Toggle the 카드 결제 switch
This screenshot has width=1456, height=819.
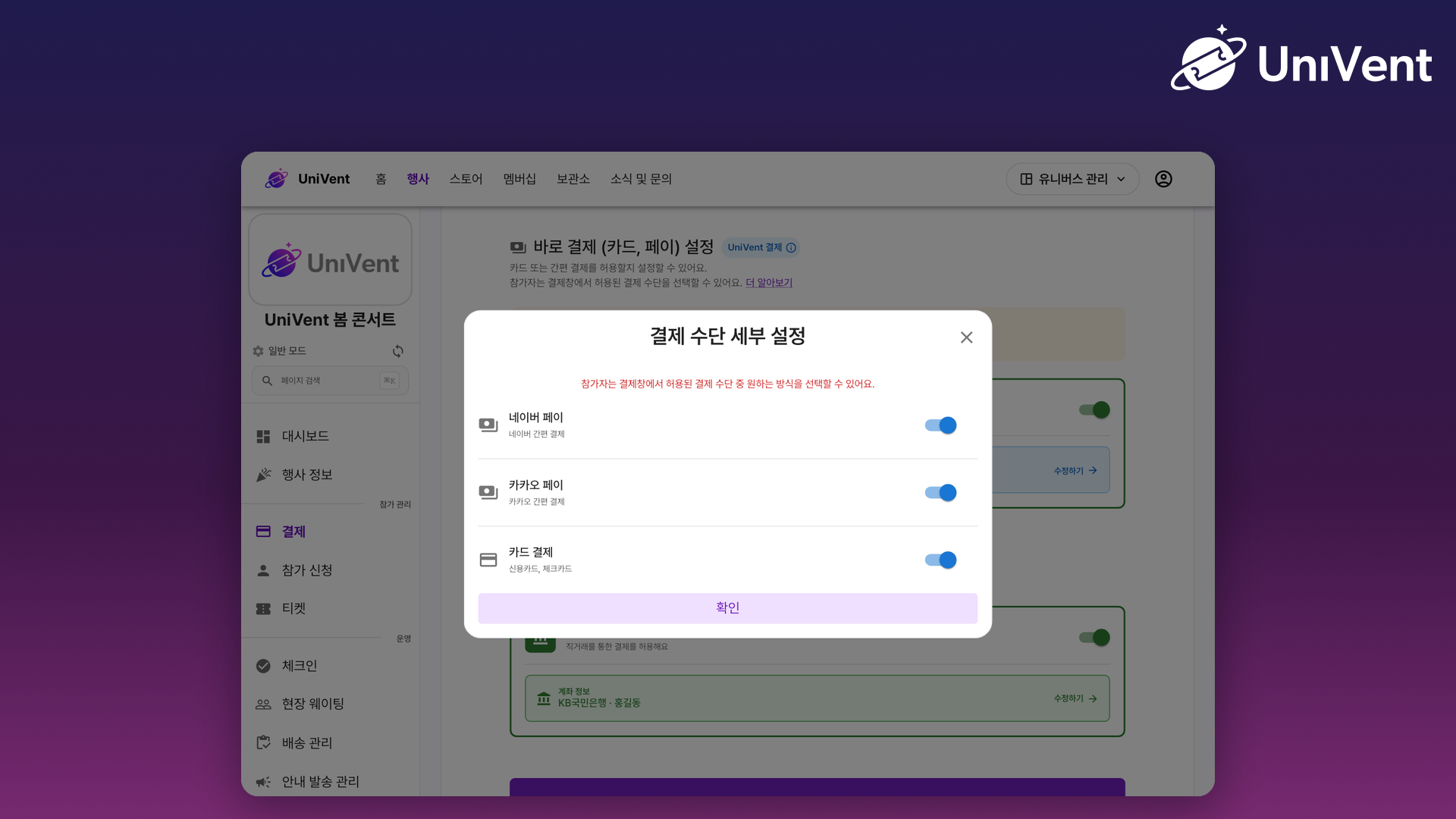(940, 560)
